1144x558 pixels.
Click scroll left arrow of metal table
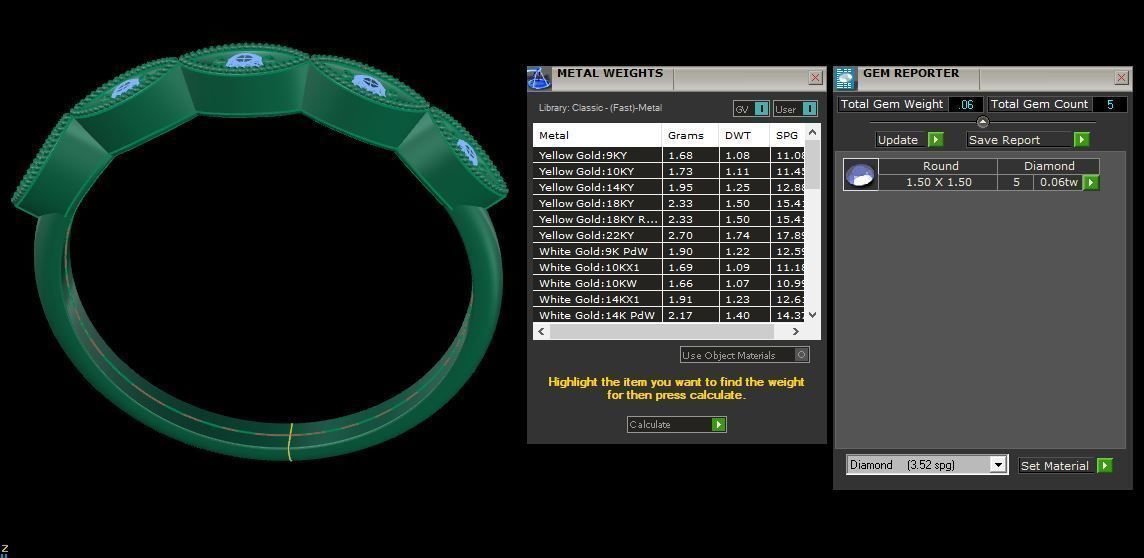pos(541,331)
